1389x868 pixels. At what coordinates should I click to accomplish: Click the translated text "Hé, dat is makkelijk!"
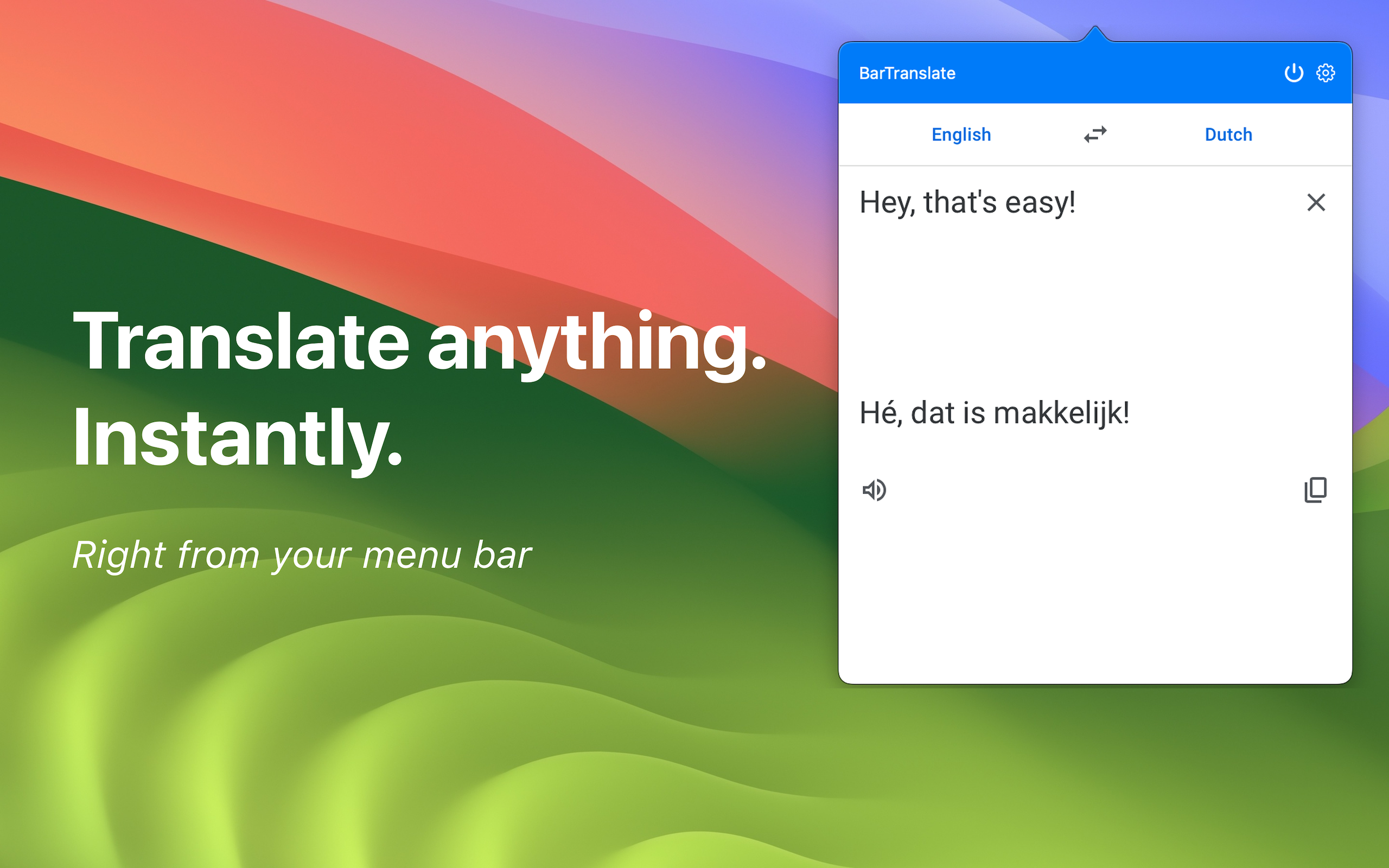tap(994, 413)
